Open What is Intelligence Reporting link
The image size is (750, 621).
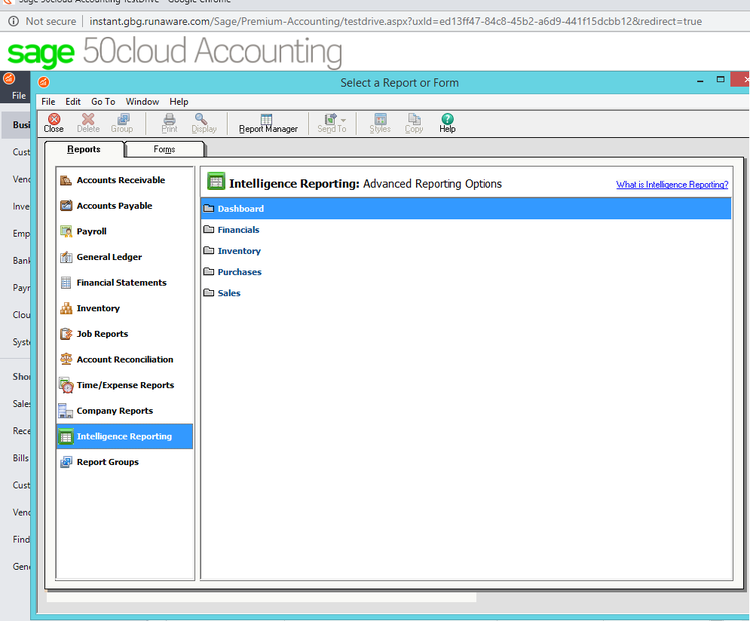(672, 185)
